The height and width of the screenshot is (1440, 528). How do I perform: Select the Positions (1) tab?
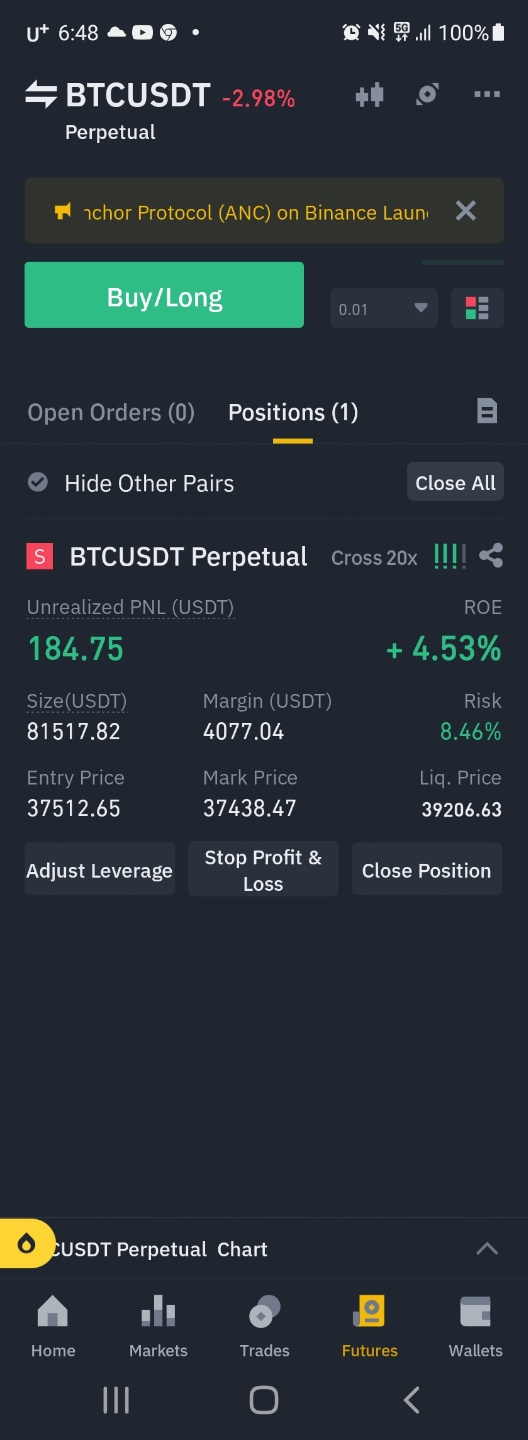(x=293, y=412)
